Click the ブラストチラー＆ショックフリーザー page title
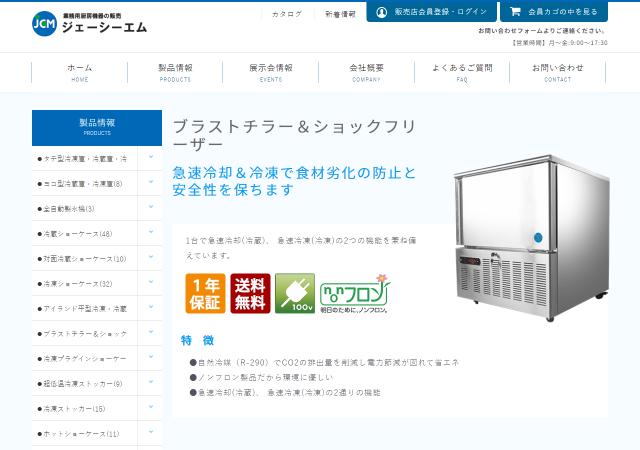This screenshot has width=640, height=450. point(294,135)
